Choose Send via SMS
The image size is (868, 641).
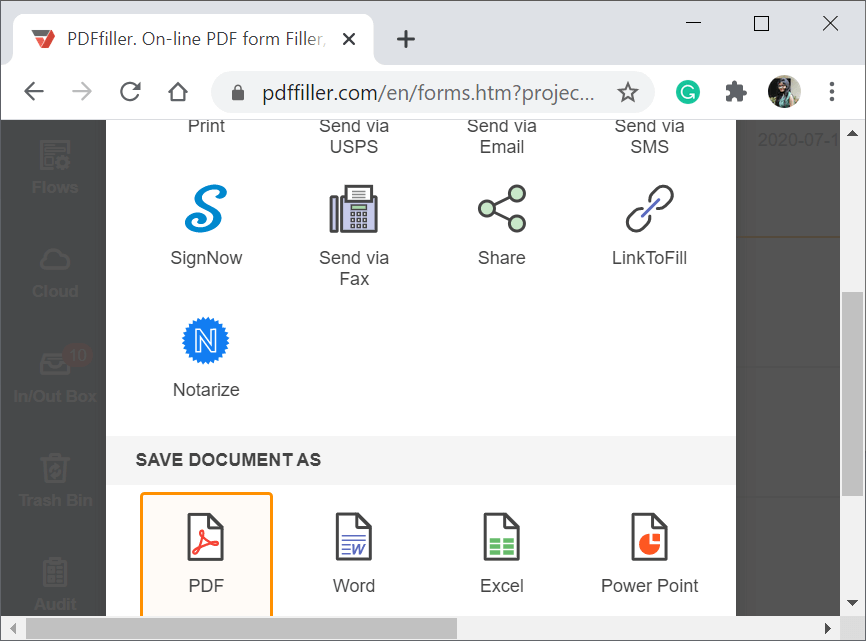[649, 136]
